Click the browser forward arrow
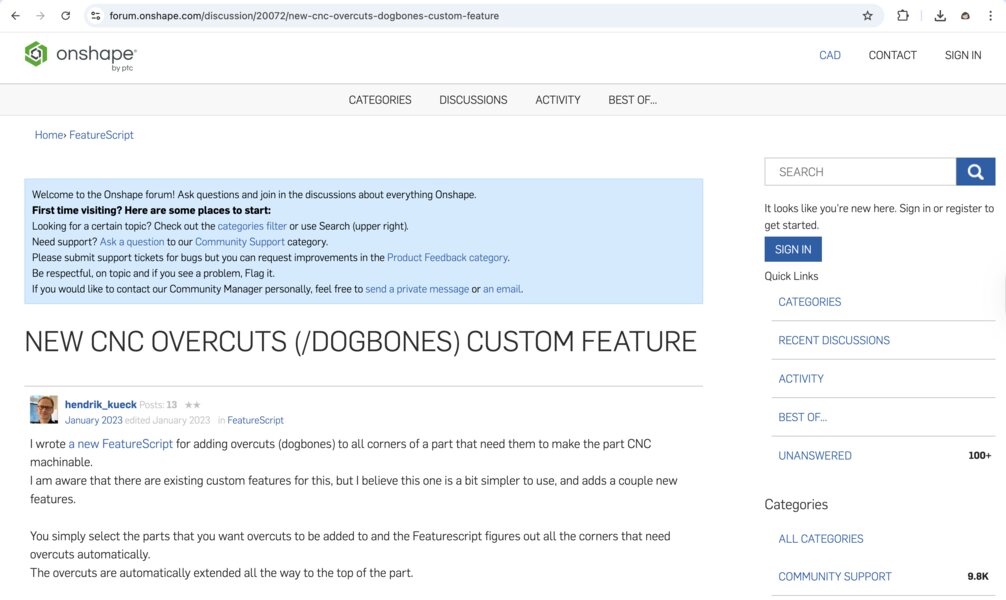 click(x=40, y=16)
